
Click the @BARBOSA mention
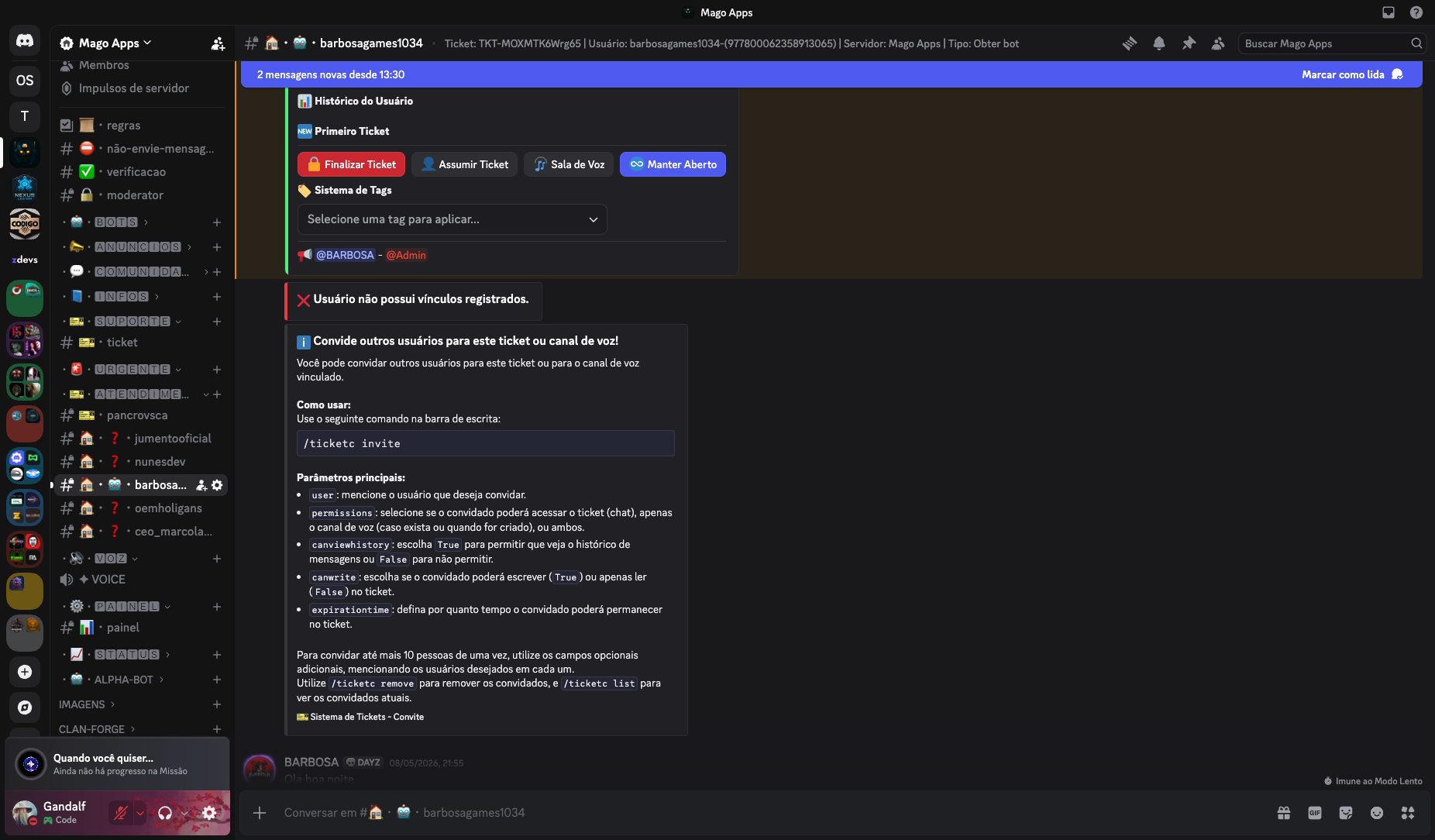click(x=345, y=255)
